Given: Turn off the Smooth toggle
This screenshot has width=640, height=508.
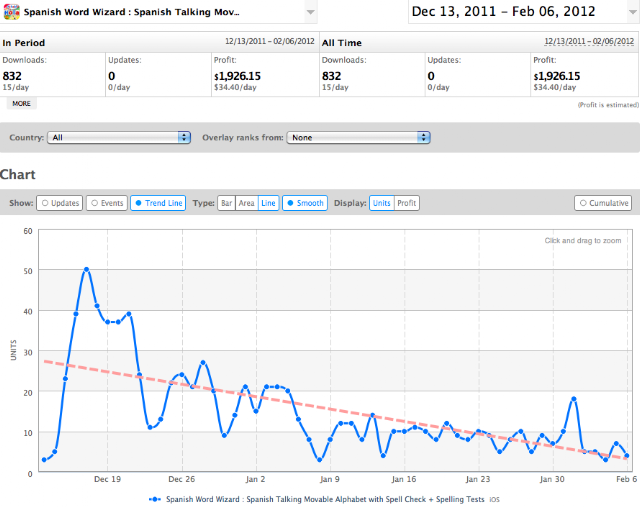Looking at the screenshot, I should click(x=305, y=203).
